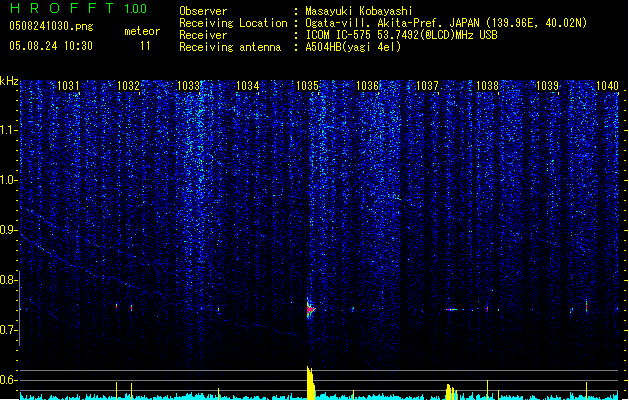Click the Receiving Location label
The width and height of the screenshot is (629, 400).
pos(233,23)
